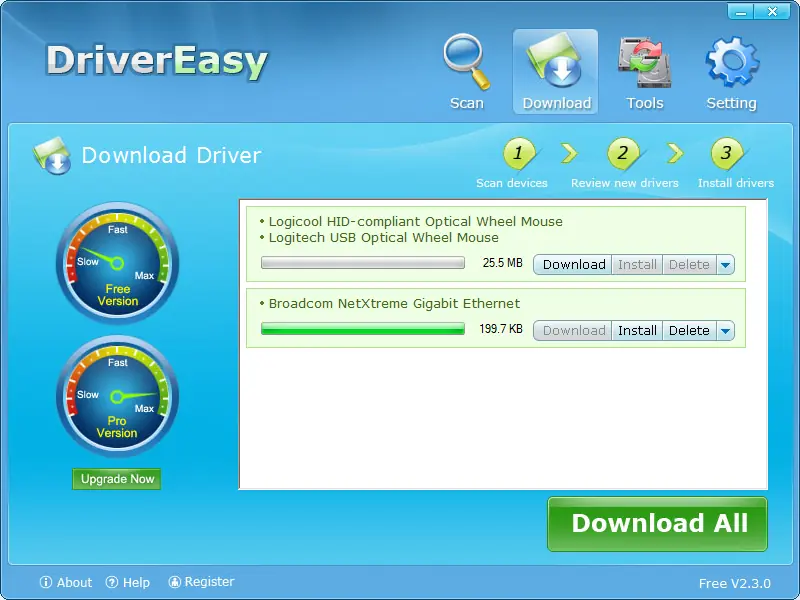Click the DriverEasy logo
Screen dimensions: 800x600
pyautogui.click(x=157, y=62)
